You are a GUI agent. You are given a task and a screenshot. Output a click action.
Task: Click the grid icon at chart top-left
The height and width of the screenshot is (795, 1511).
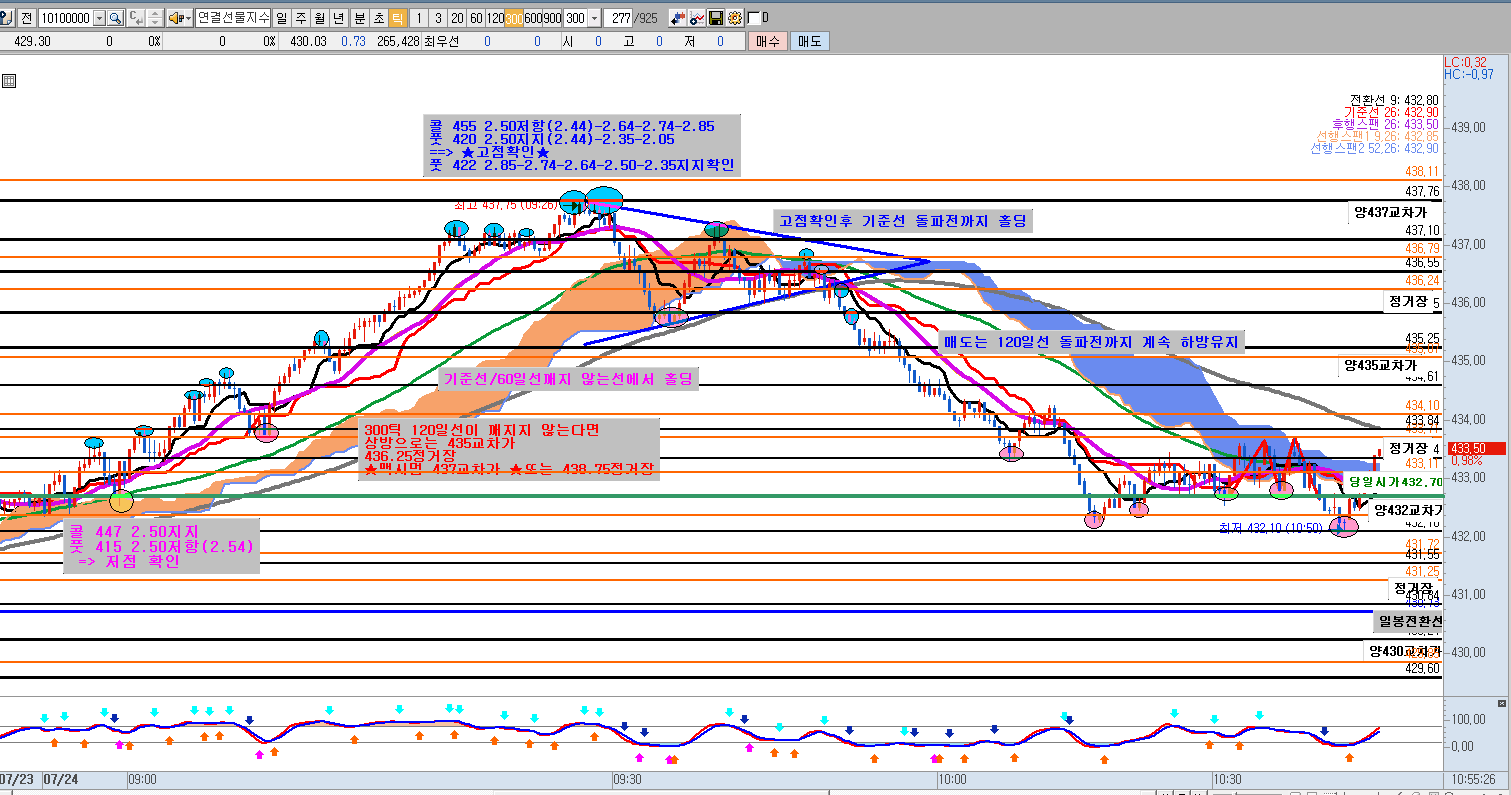pyautogui.click(x=9, y=81)
